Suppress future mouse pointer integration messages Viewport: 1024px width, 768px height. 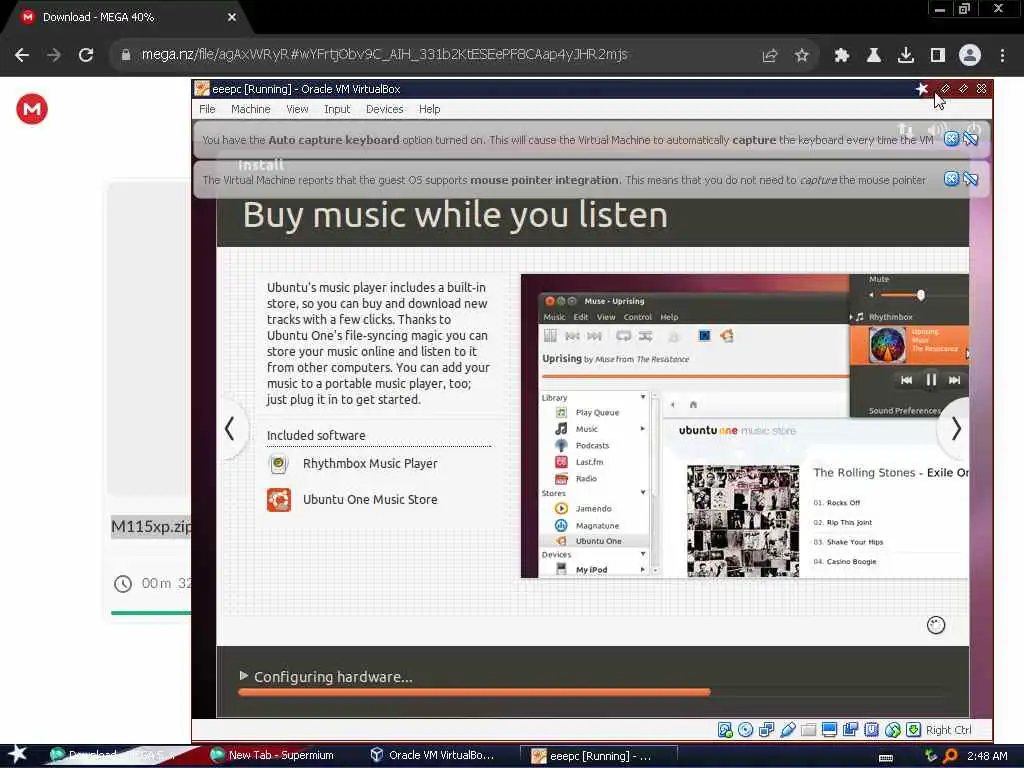970,179
